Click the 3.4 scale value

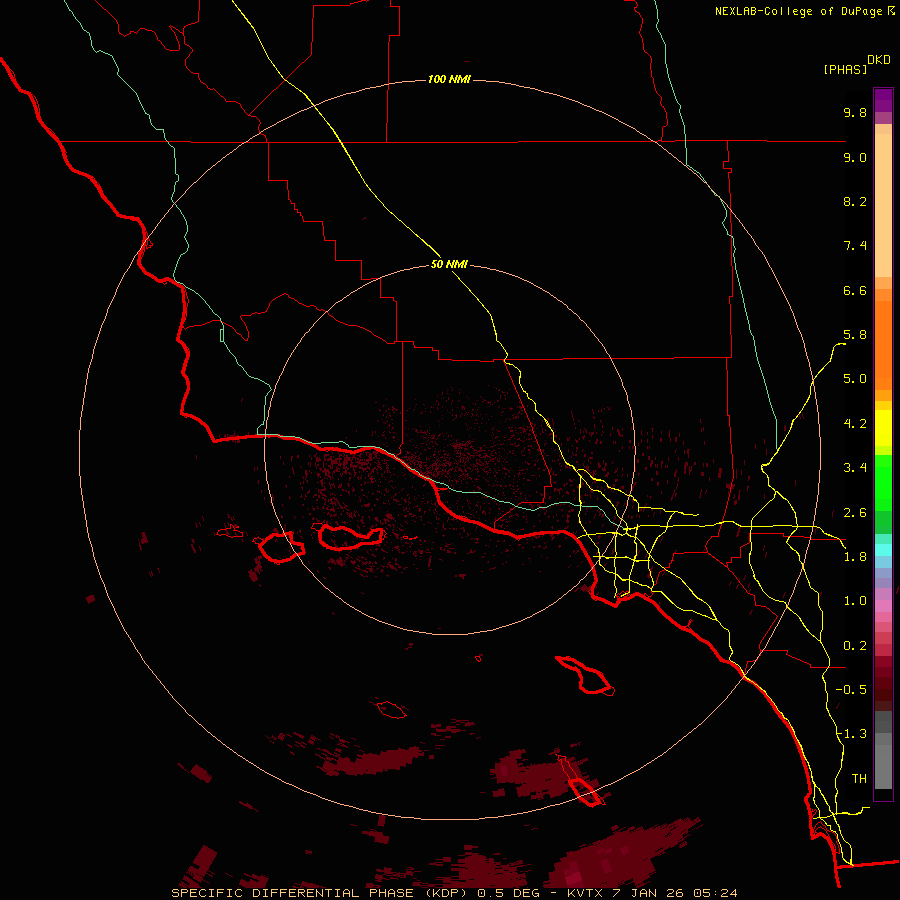coord(855,468)
